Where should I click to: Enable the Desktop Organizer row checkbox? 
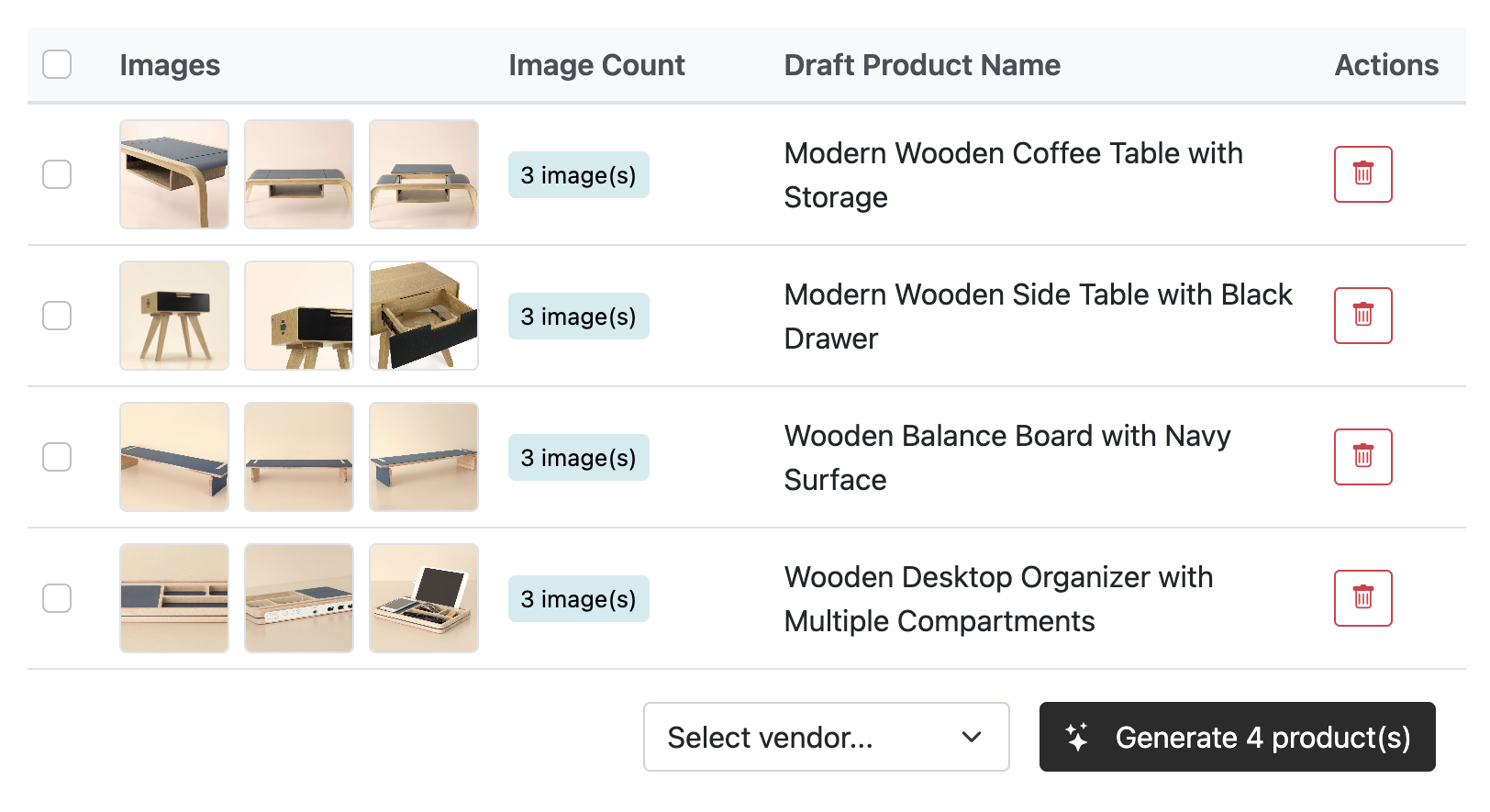point(57,598)
